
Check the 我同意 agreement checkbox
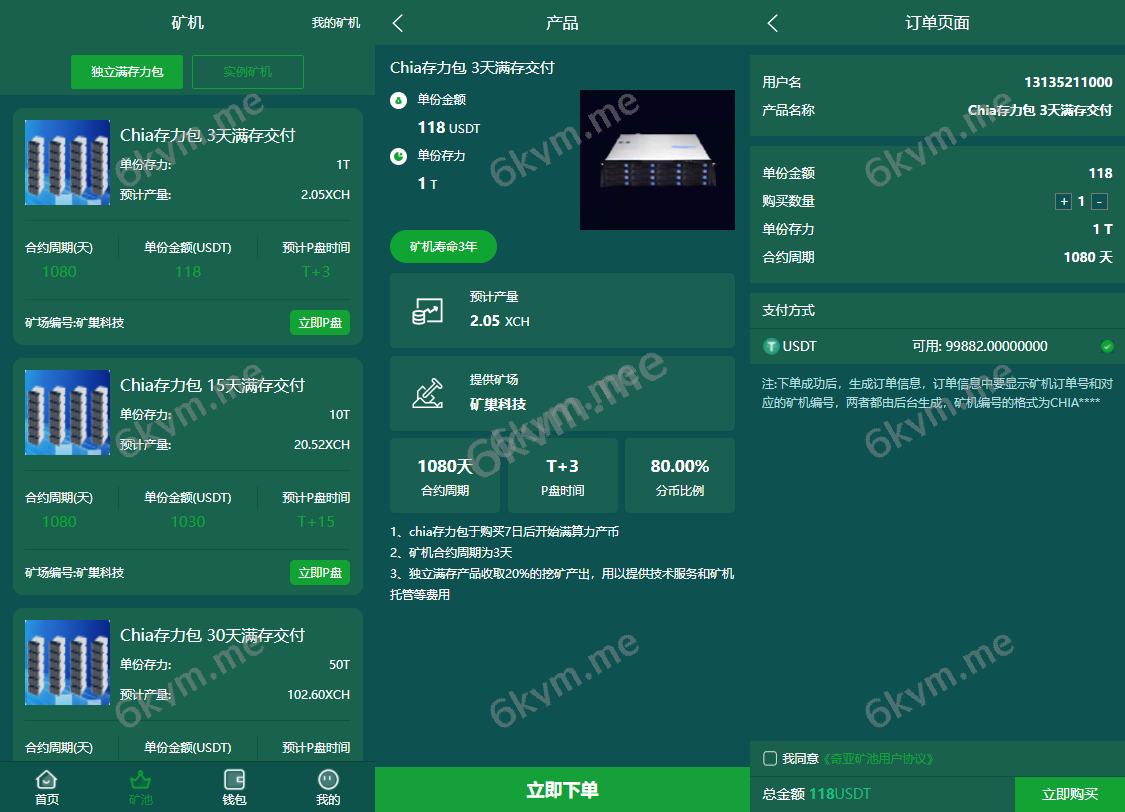(770, 759)
